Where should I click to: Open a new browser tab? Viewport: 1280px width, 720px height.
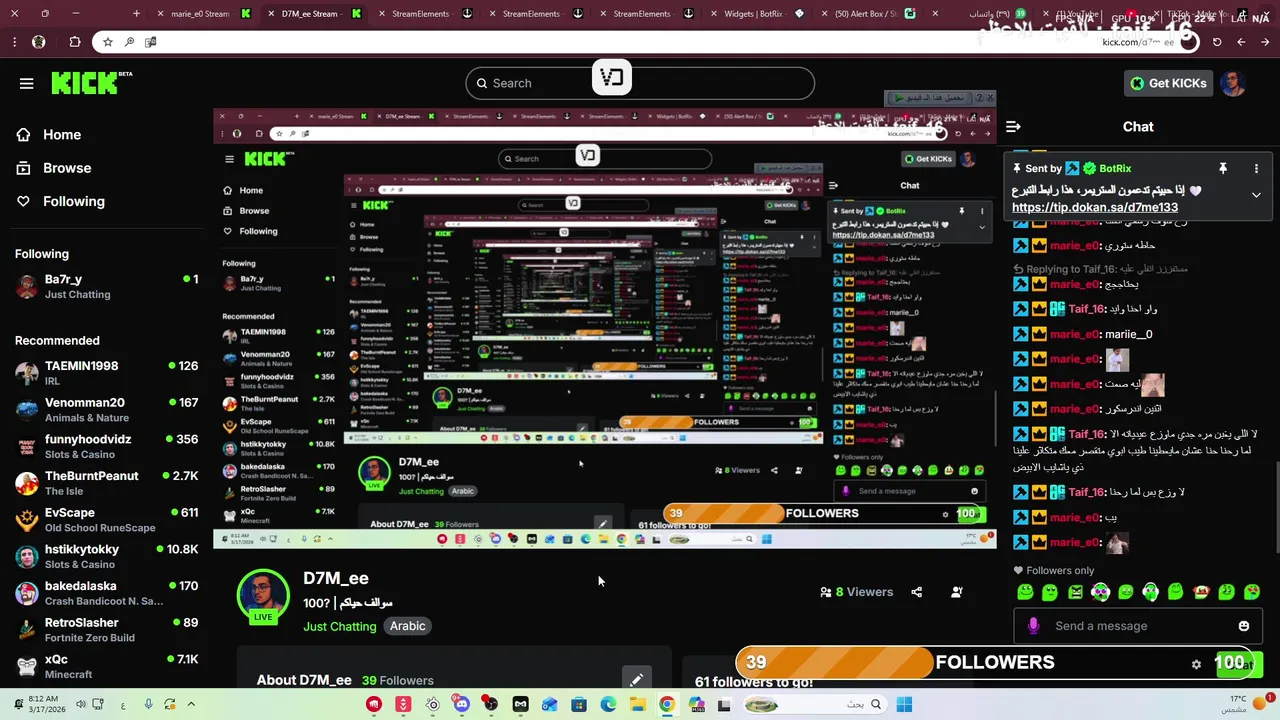pyautogui.click(x=136, y=14)
